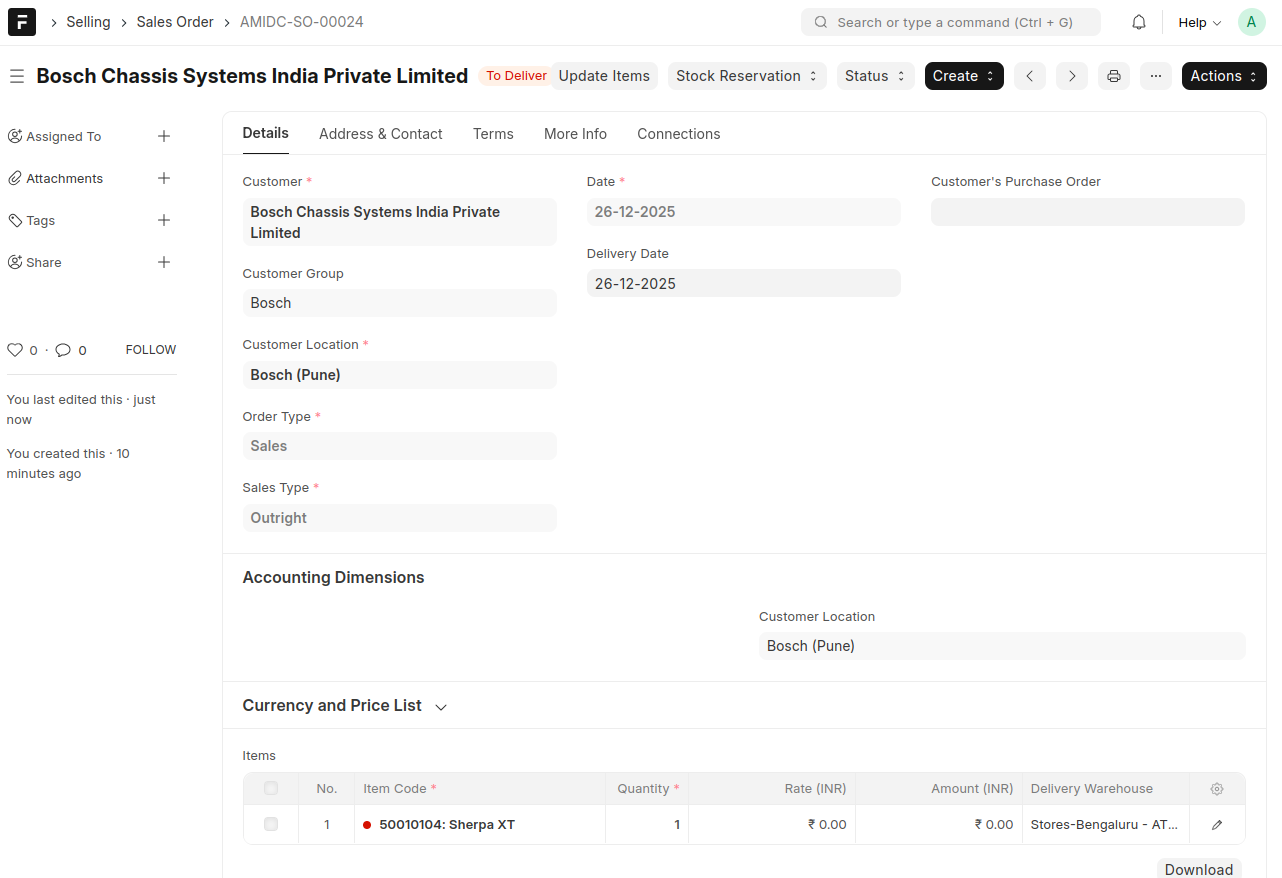Screen dimensions: 1282x878
Task: Toggle the sidebar hamburger menu icon
Action: pos(16,76)
